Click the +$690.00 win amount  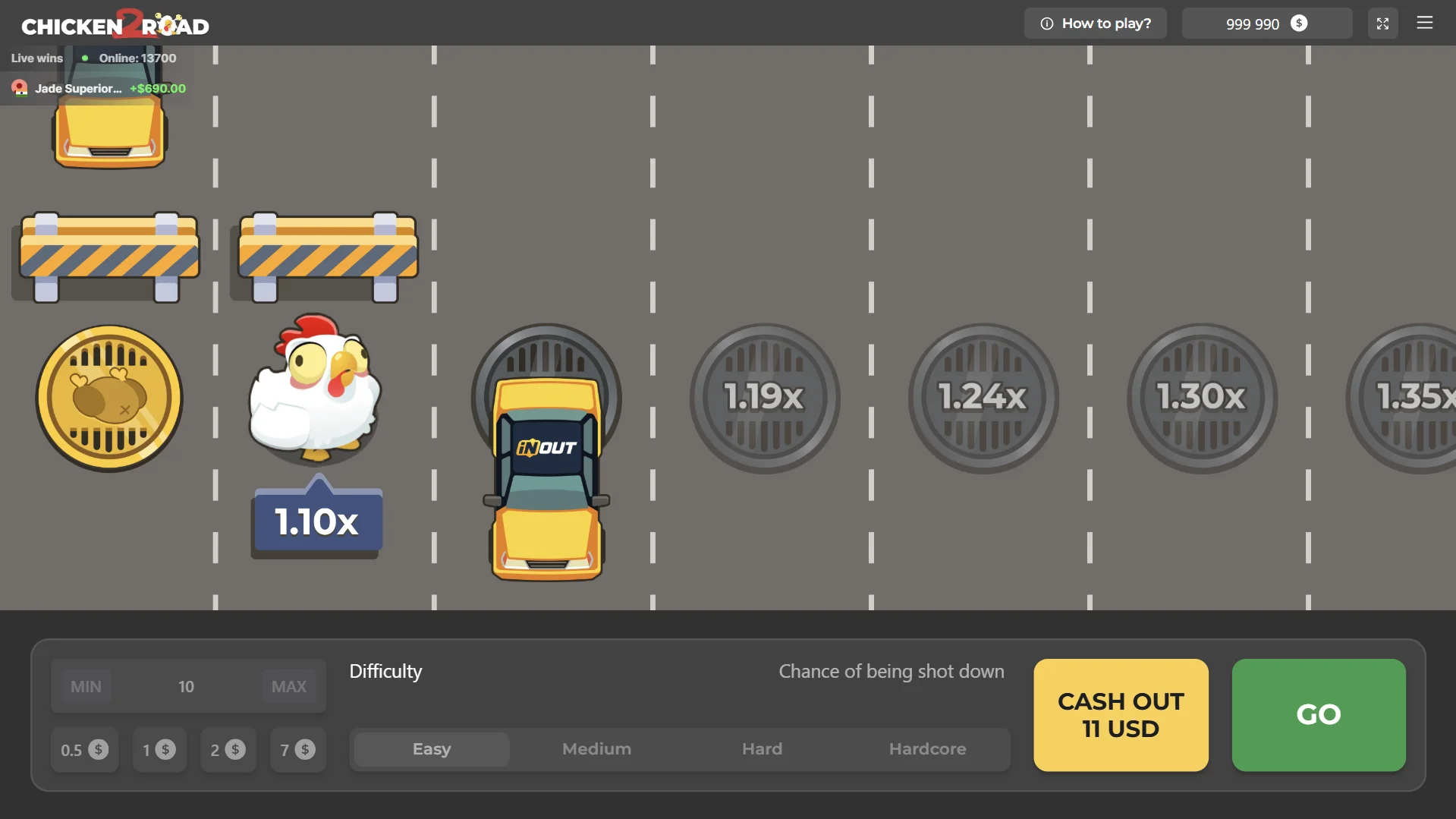158,89
